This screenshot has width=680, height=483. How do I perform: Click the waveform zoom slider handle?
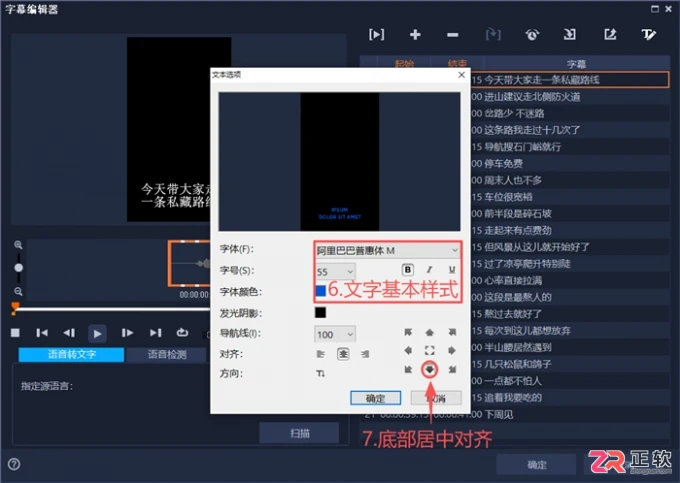(x=19, y=268)
